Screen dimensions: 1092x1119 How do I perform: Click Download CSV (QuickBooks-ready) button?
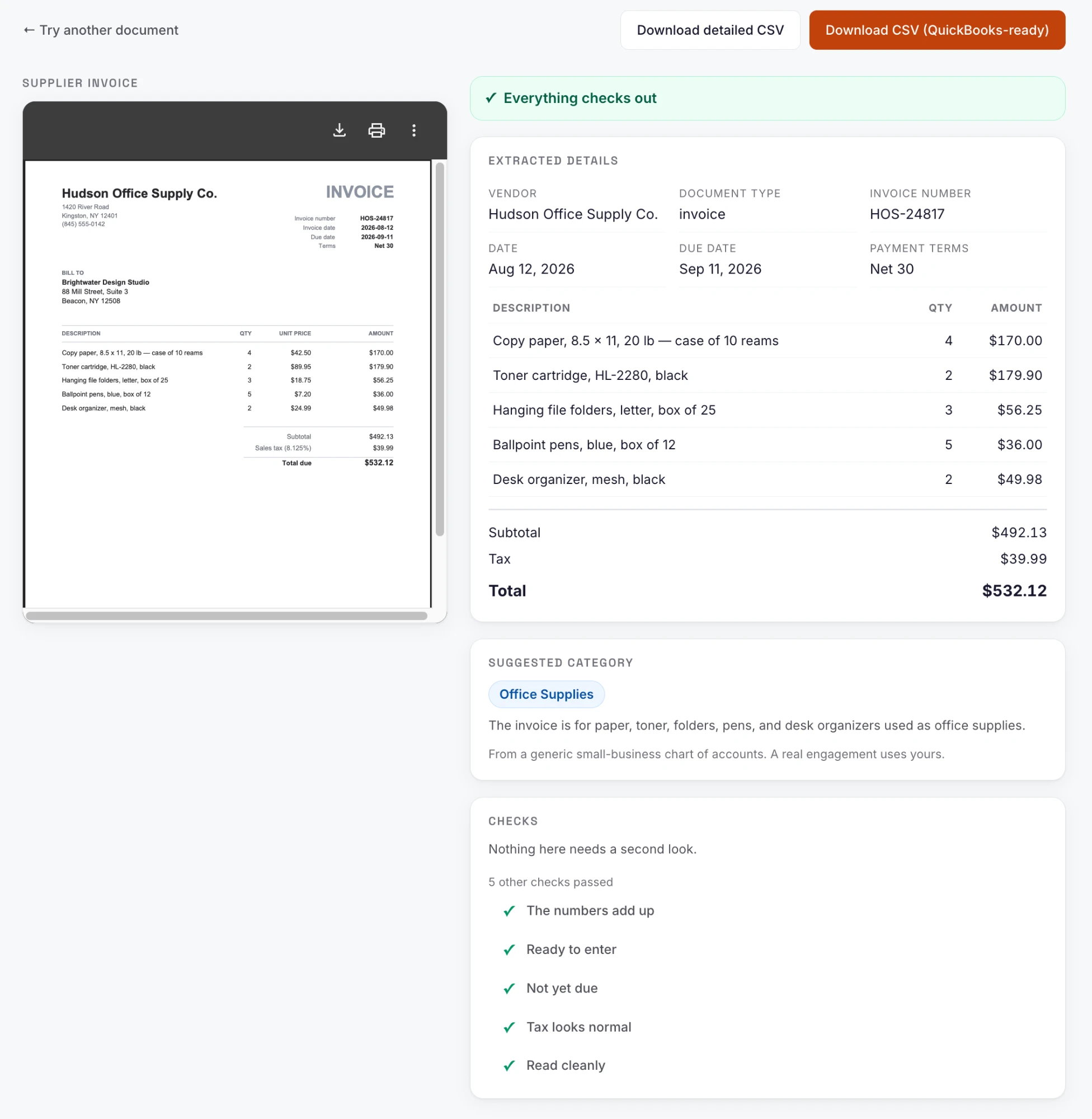tap(936, 30)
